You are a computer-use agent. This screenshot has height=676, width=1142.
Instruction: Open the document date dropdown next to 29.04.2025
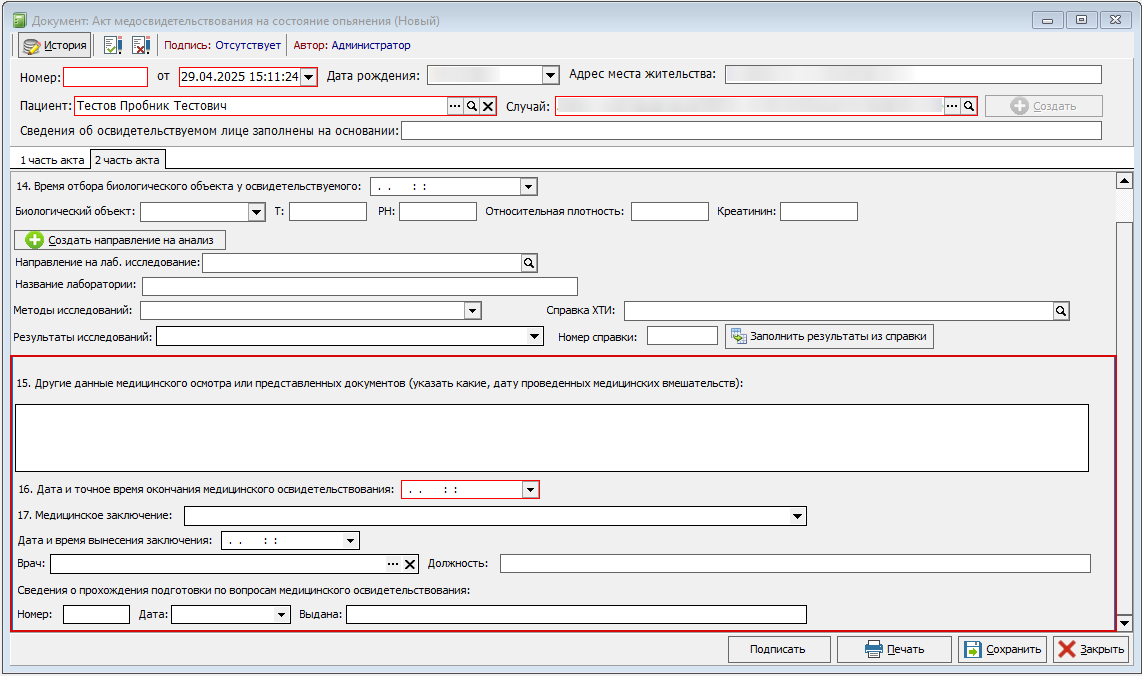pos(309,76)
